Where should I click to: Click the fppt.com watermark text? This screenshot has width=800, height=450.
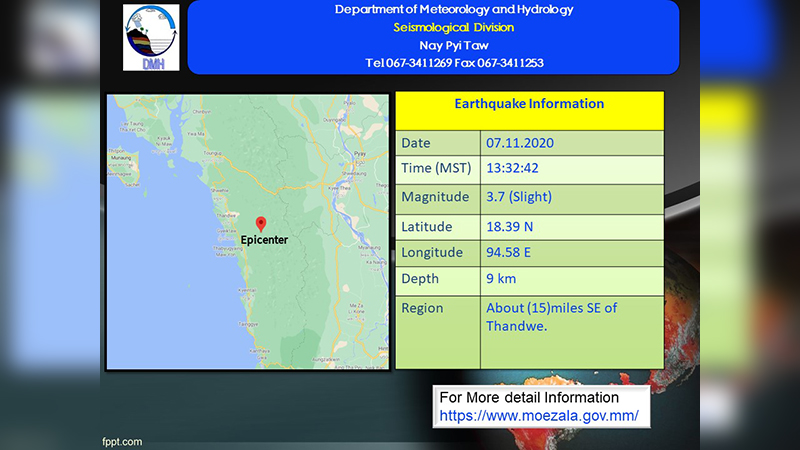[x=122, y=442]
